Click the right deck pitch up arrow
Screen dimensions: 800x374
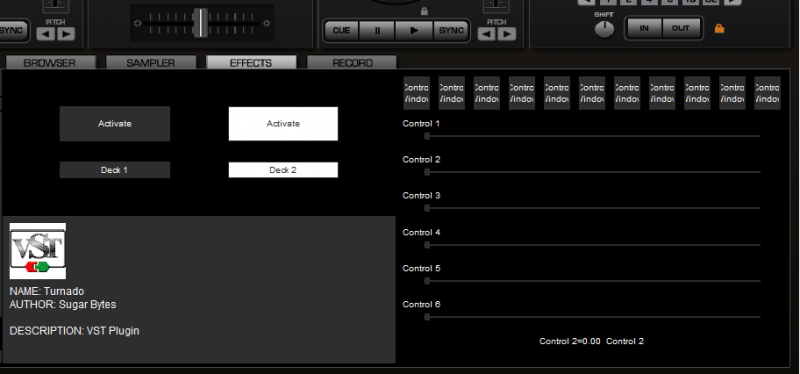click(x=507, y=34)
